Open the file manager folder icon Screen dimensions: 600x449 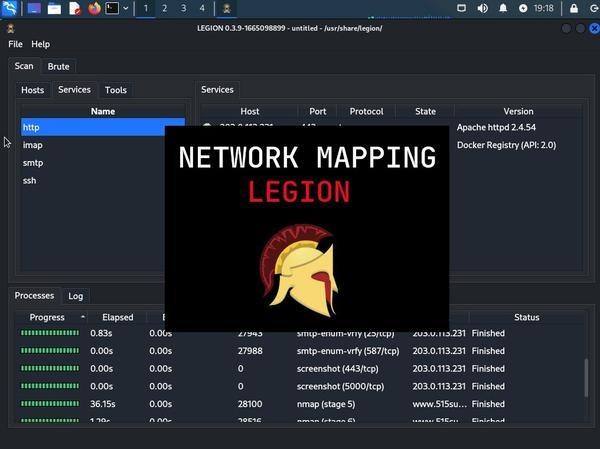[54, 8]
